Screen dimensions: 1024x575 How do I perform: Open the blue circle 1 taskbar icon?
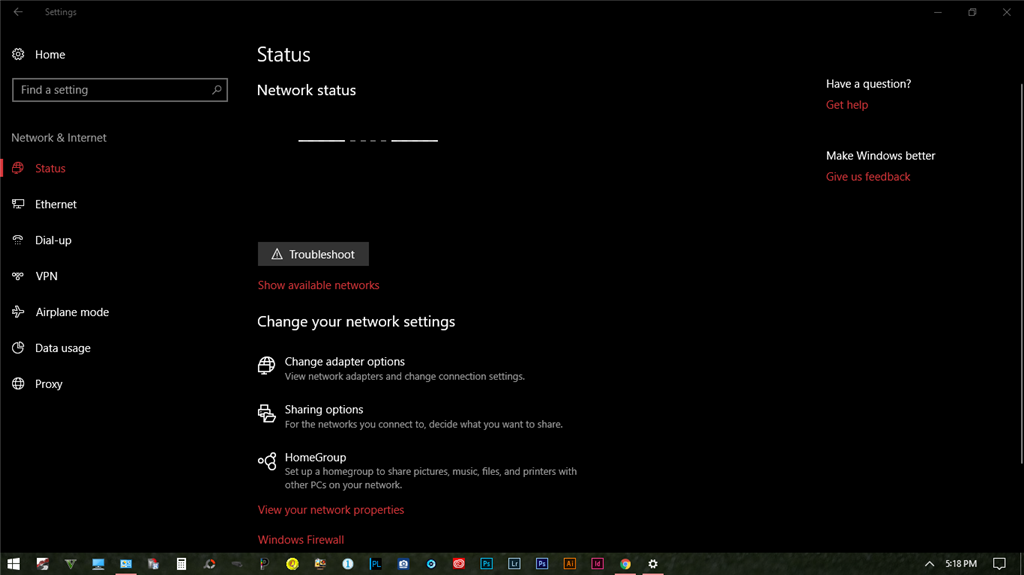click(347, 563)
